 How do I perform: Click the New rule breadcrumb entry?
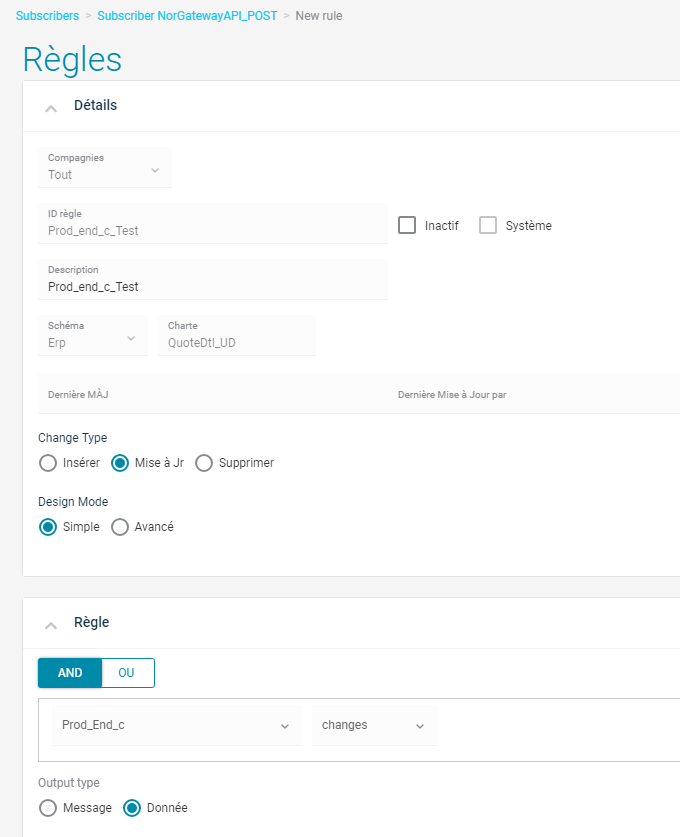click(x=319, y=16)
